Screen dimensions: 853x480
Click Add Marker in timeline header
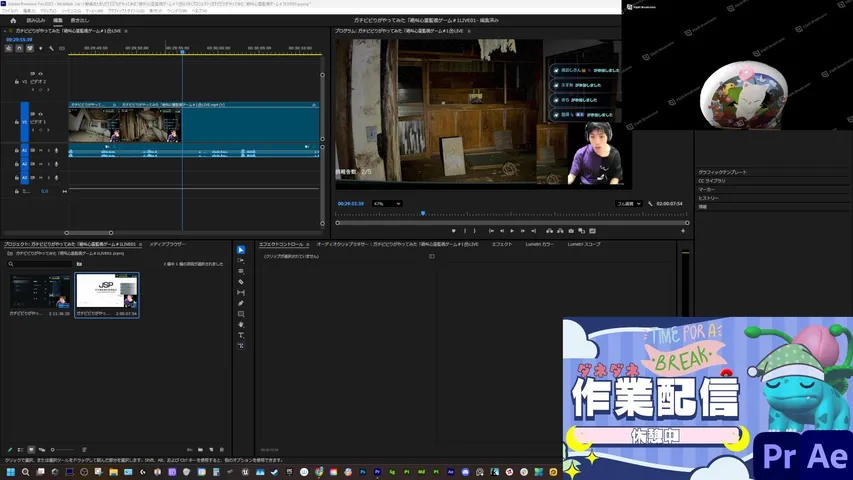point(40,48)
